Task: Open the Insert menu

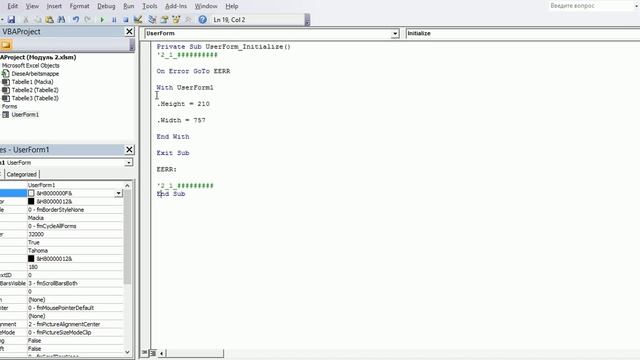Action: tap(54, 6)
